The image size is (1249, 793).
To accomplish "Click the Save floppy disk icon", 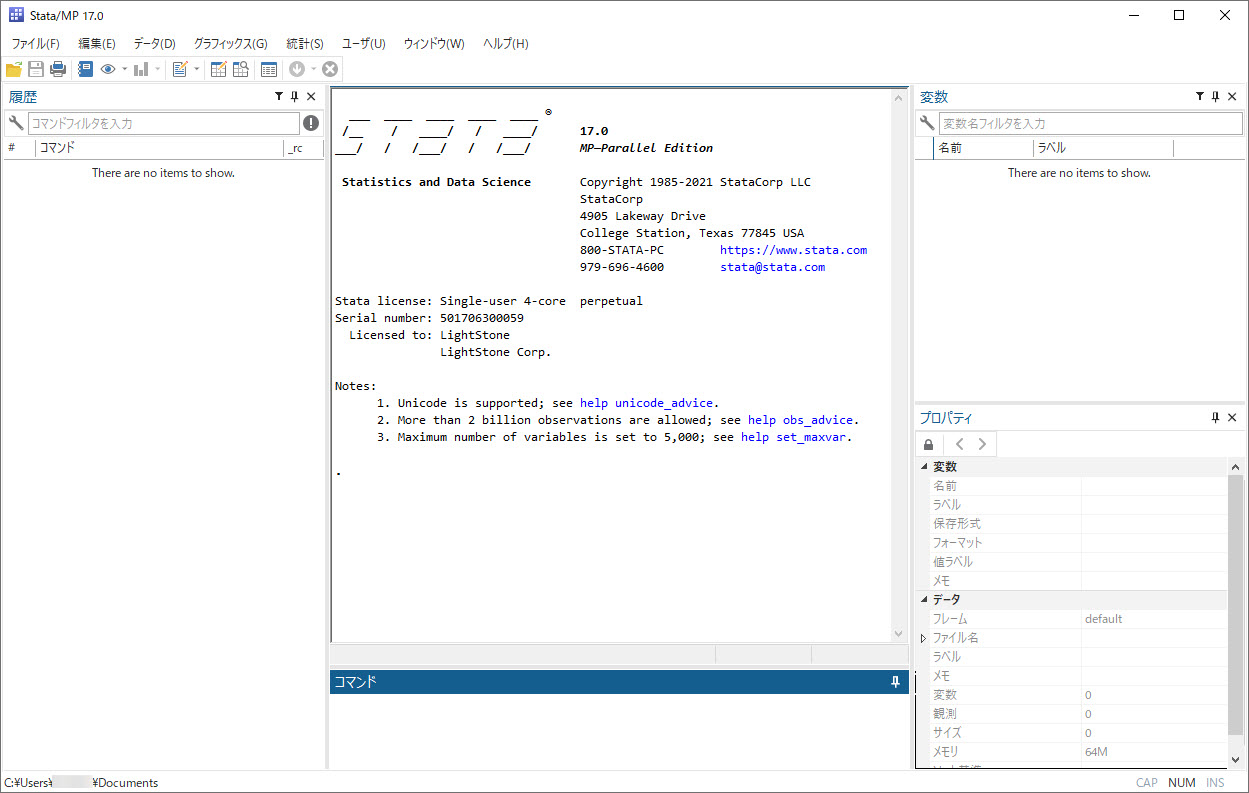I will (x=36, y=69).
